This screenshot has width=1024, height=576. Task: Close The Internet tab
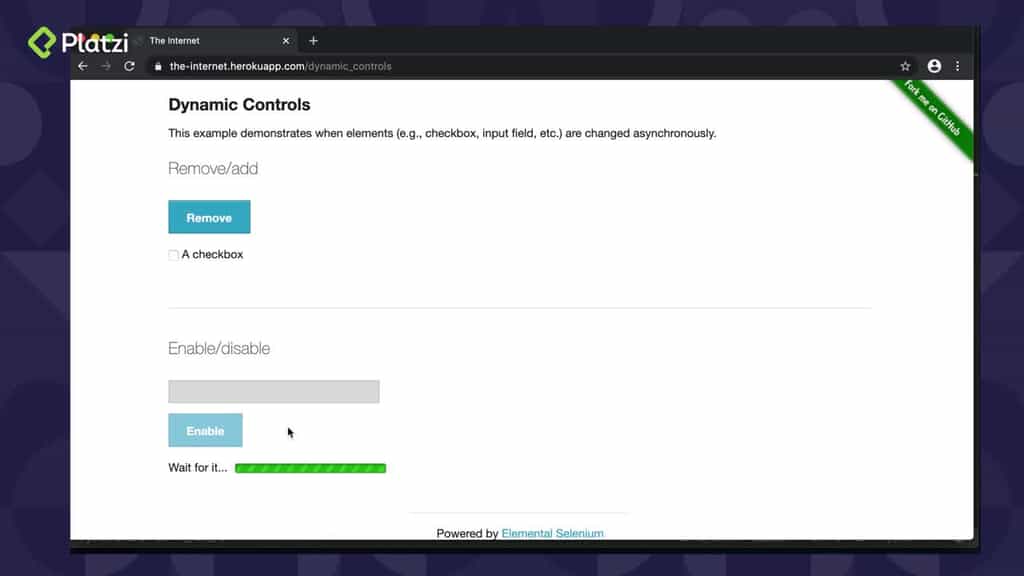285,40
